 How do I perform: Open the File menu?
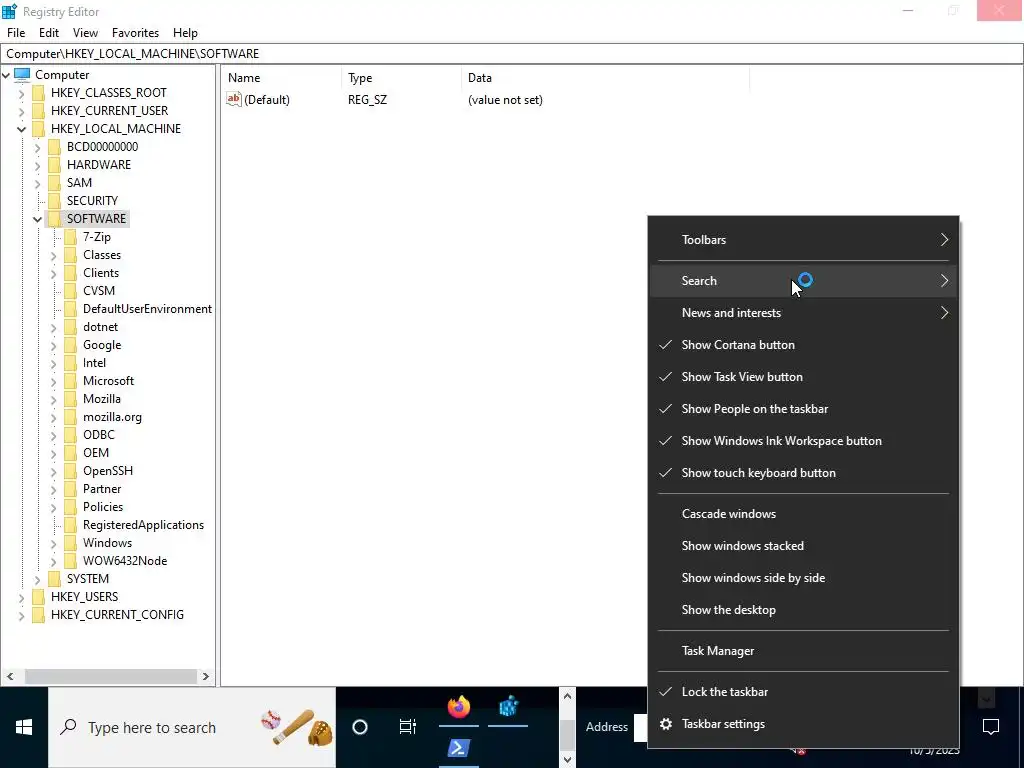pyautogui.click(x=16, y=33)
